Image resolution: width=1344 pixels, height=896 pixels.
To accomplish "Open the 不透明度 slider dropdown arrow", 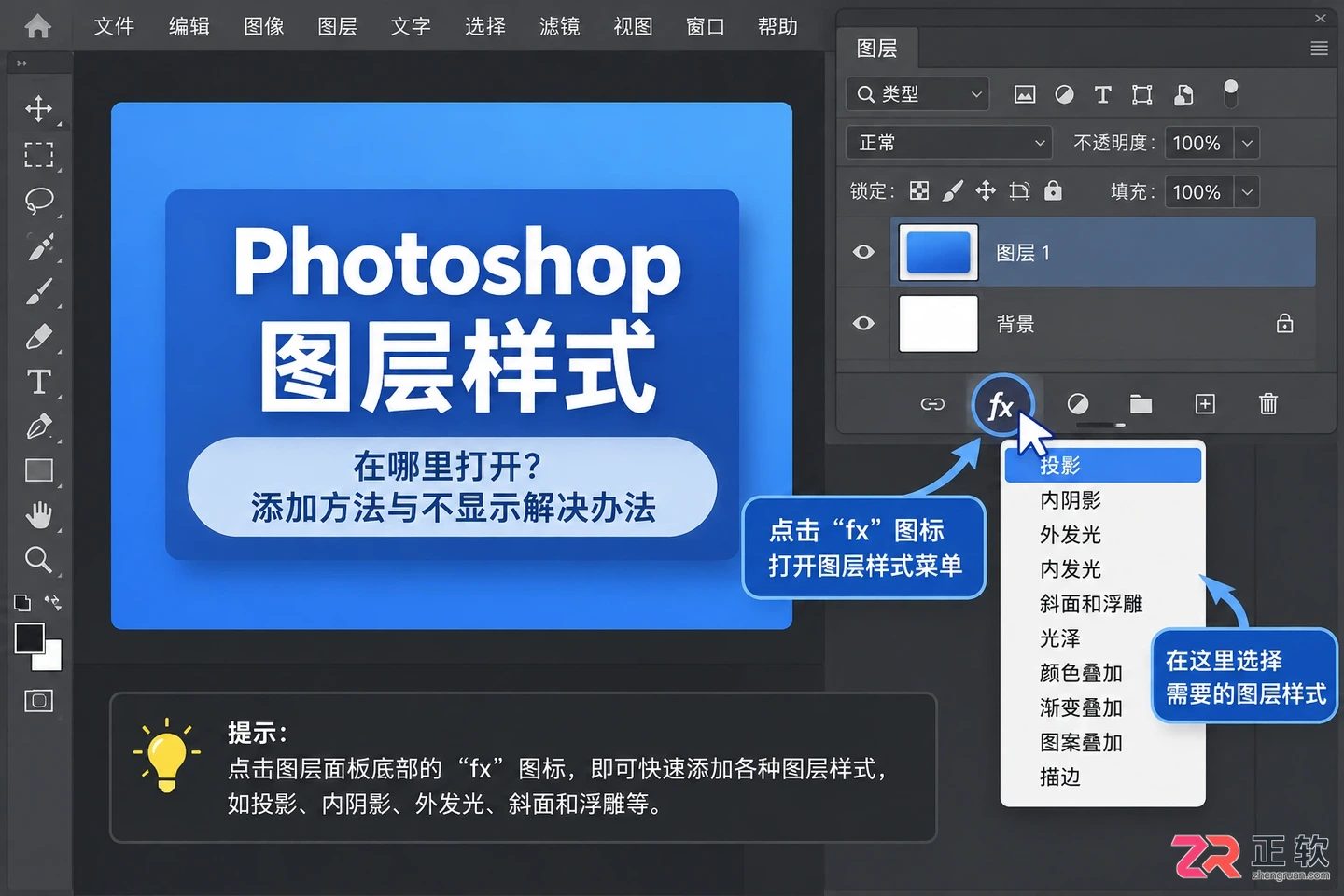I will [x=1247, y=143].
